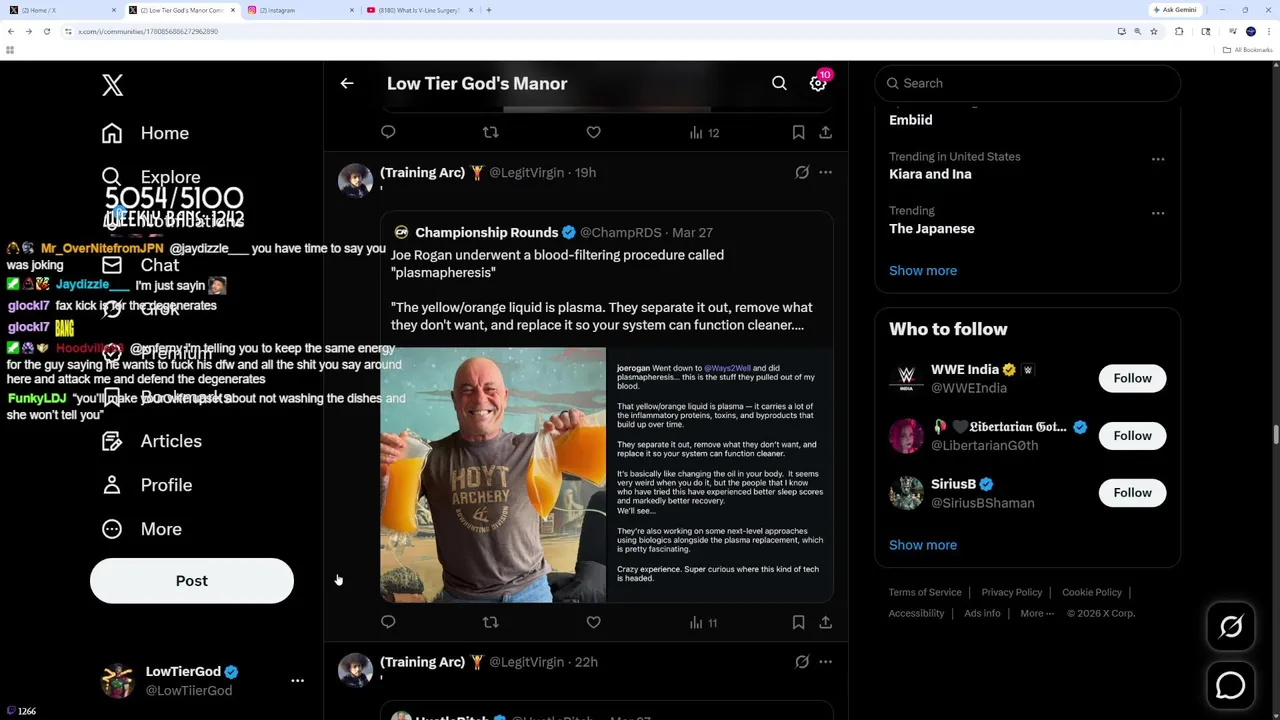1280x720 pixels.
Task: Follow Libertarian Goth account
Action: 1132,435
